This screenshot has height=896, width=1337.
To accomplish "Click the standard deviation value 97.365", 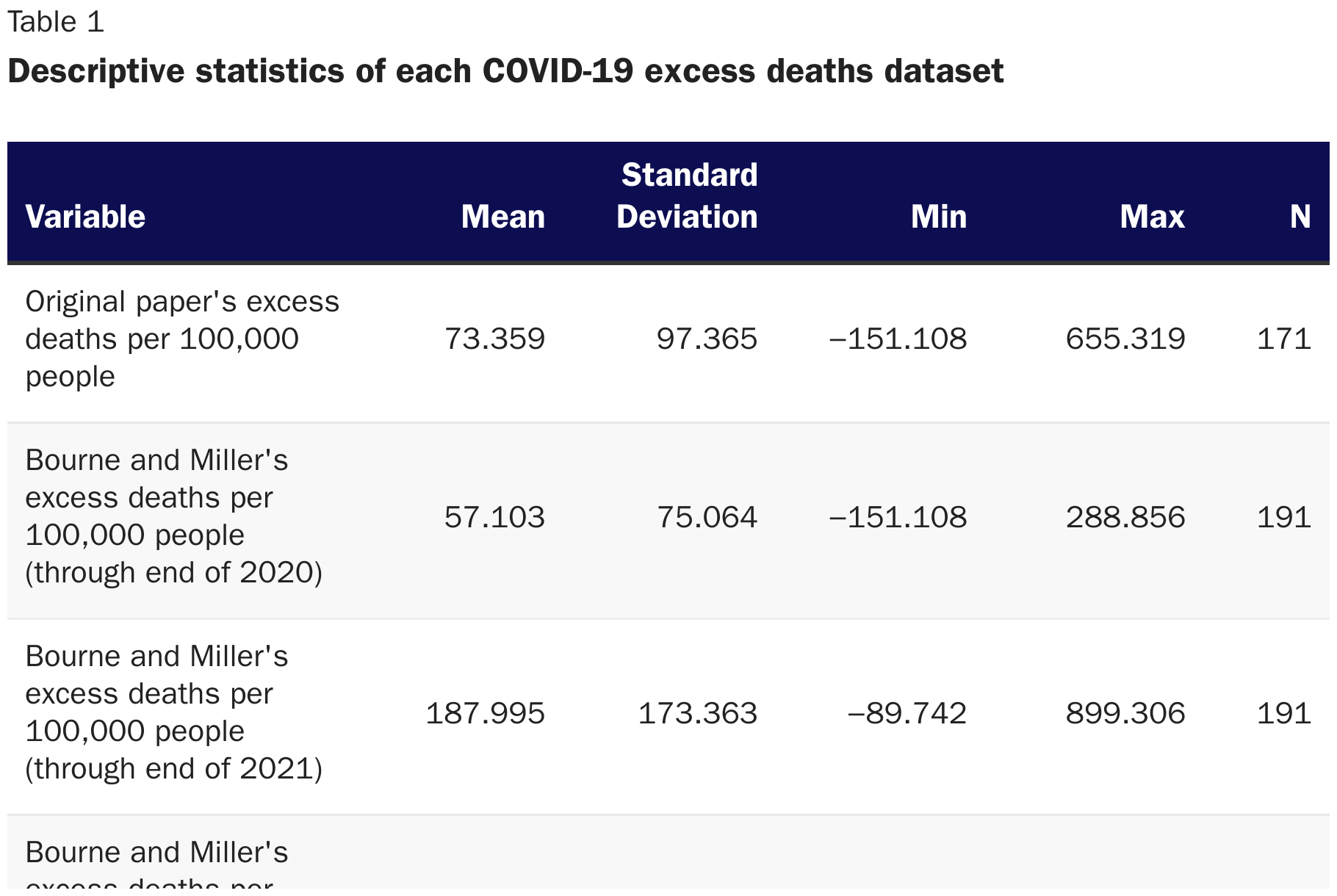I will 707,339.
